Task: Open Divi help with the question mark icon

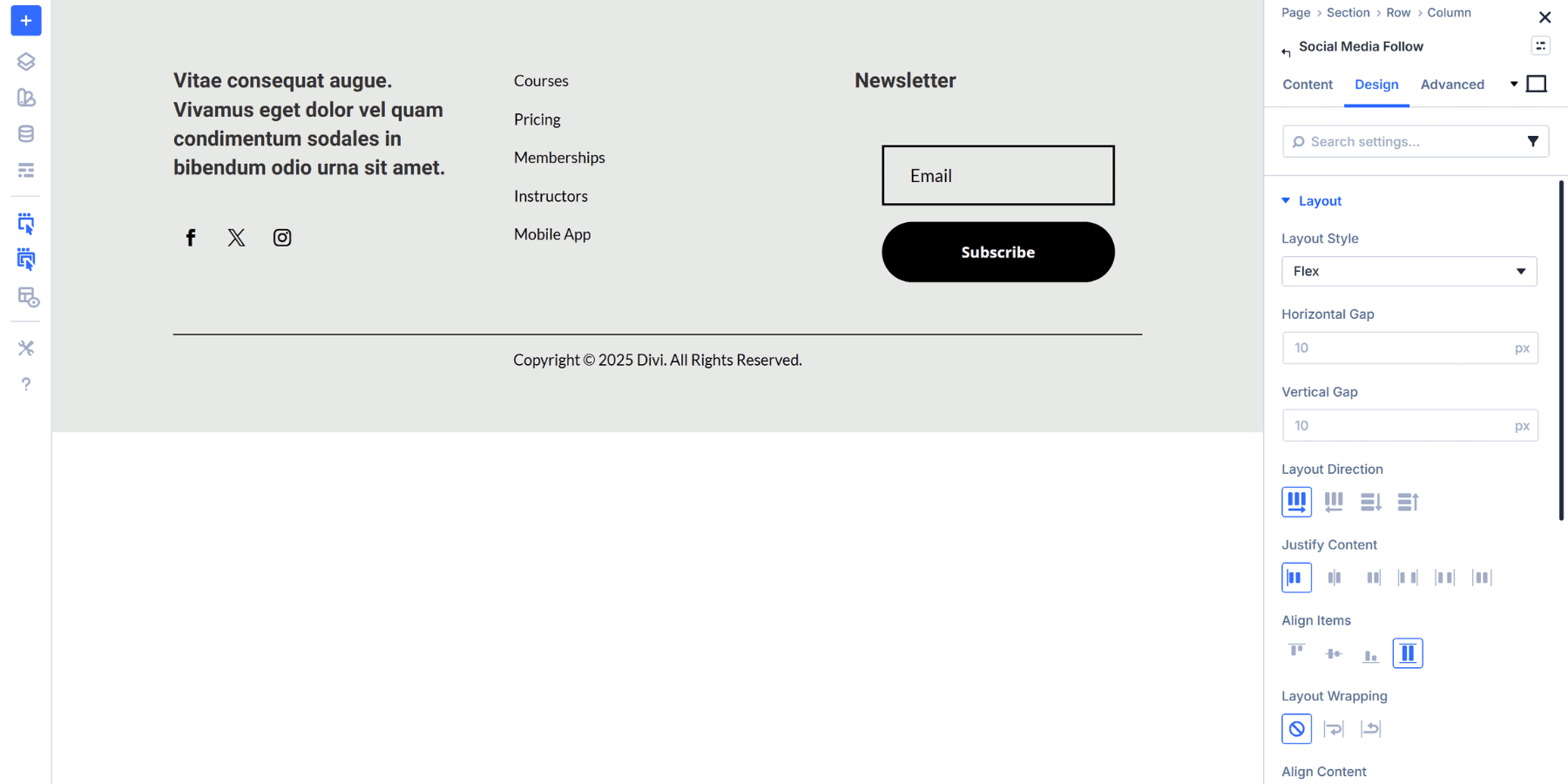Action: pyautogui.click(x=25, y=383)
